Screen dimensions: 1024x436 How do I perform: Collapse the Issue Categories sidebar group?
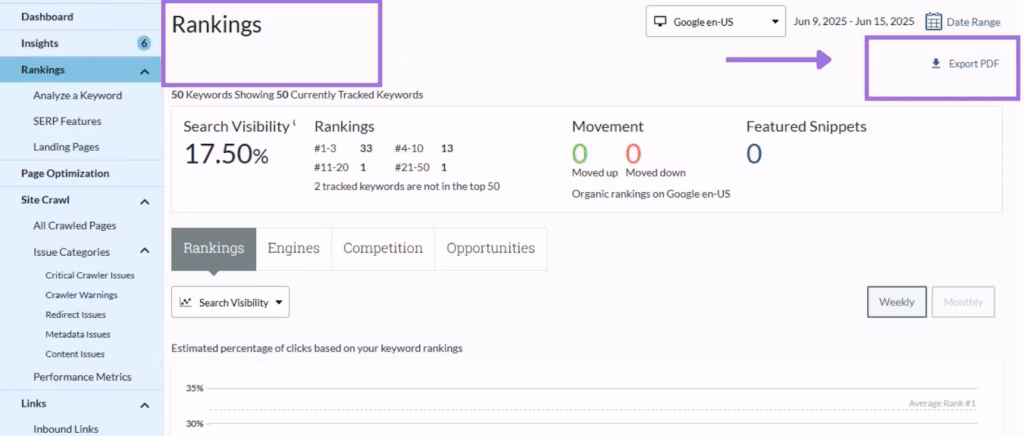144,252
